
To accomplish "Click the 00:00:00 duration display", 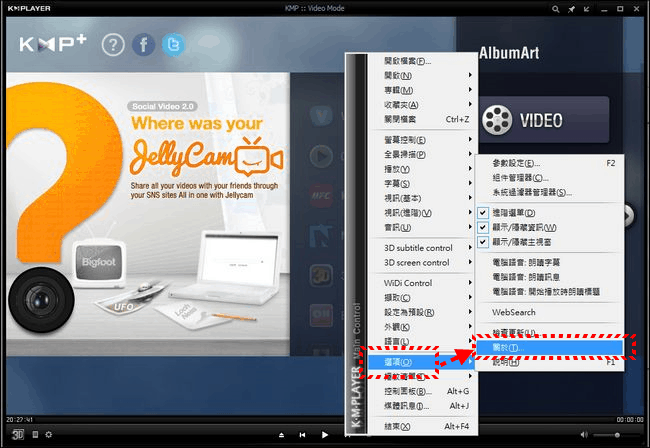I will [630, 420].
